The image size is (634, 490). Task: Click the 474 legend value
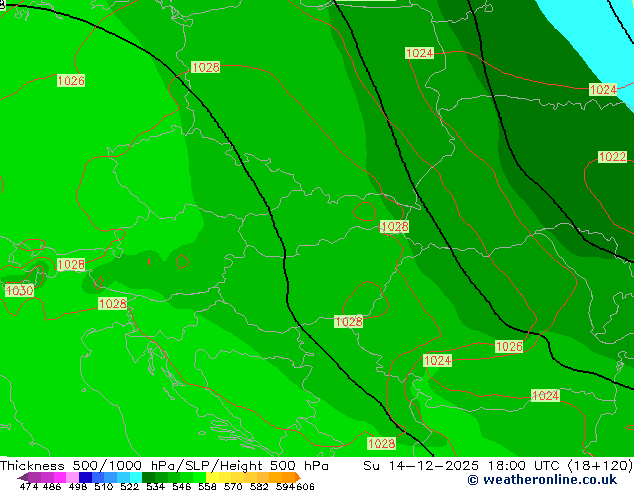pos(29,486)
